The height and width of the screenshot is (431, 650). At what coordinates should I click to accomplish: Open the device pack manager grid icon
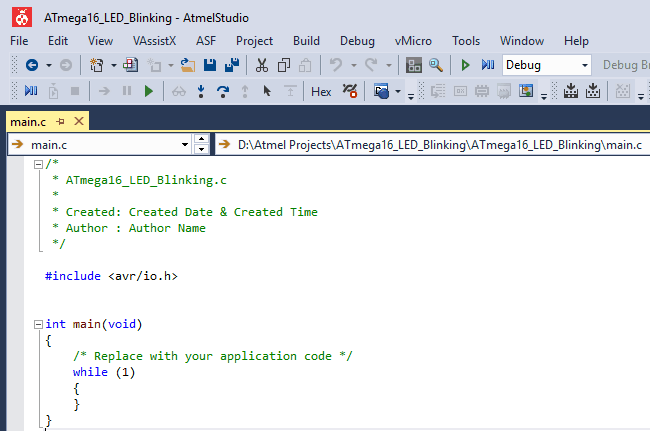coord(414,65)
